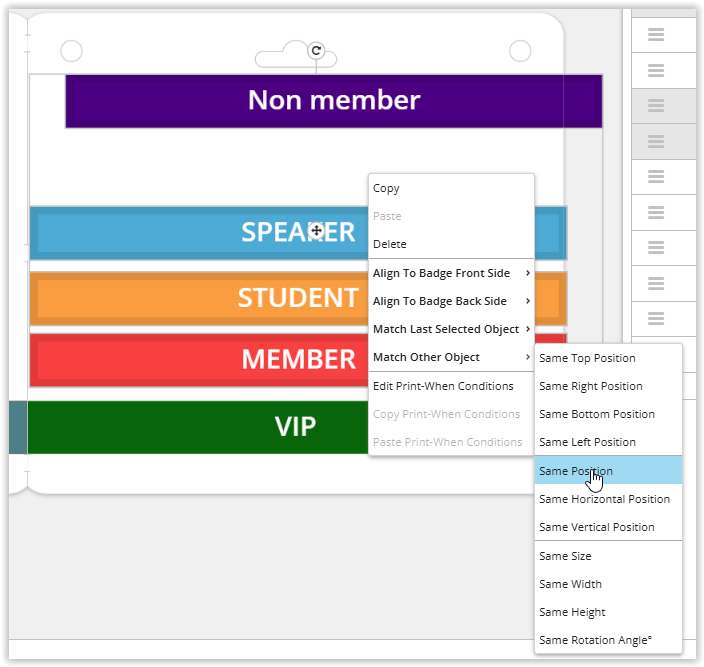
Task: Select the green VIP banner
Action: tap(200, 427)
